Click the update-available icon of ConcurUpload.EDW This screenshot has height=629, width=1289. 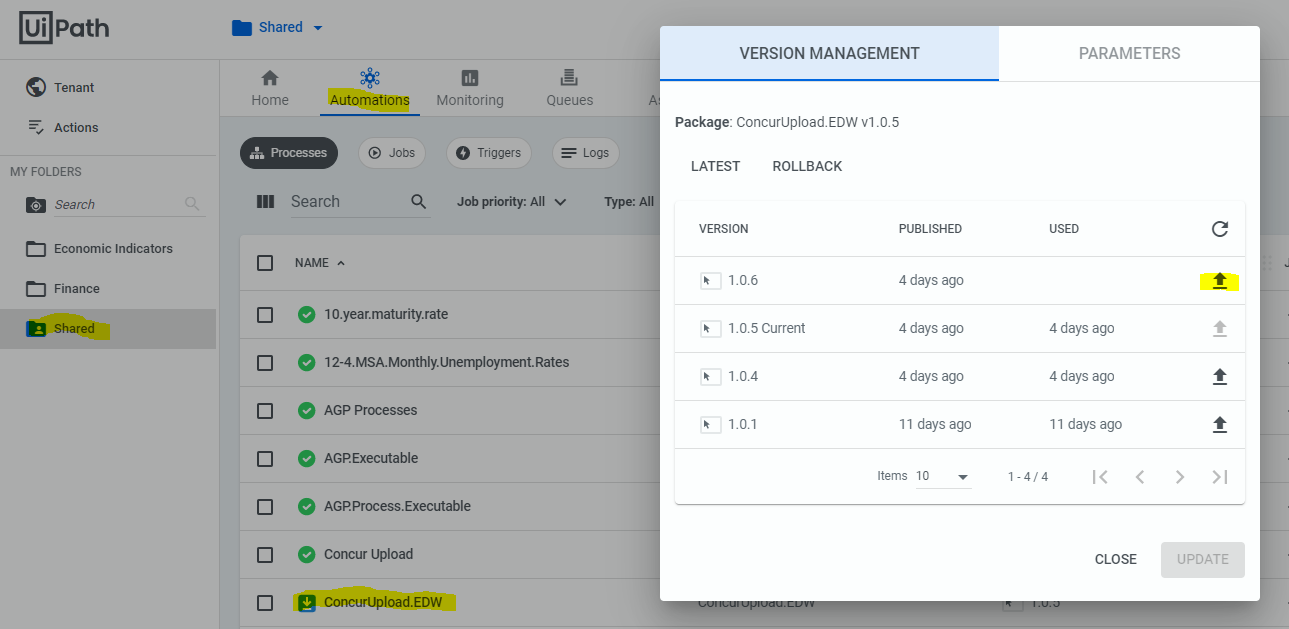(307, 602)
